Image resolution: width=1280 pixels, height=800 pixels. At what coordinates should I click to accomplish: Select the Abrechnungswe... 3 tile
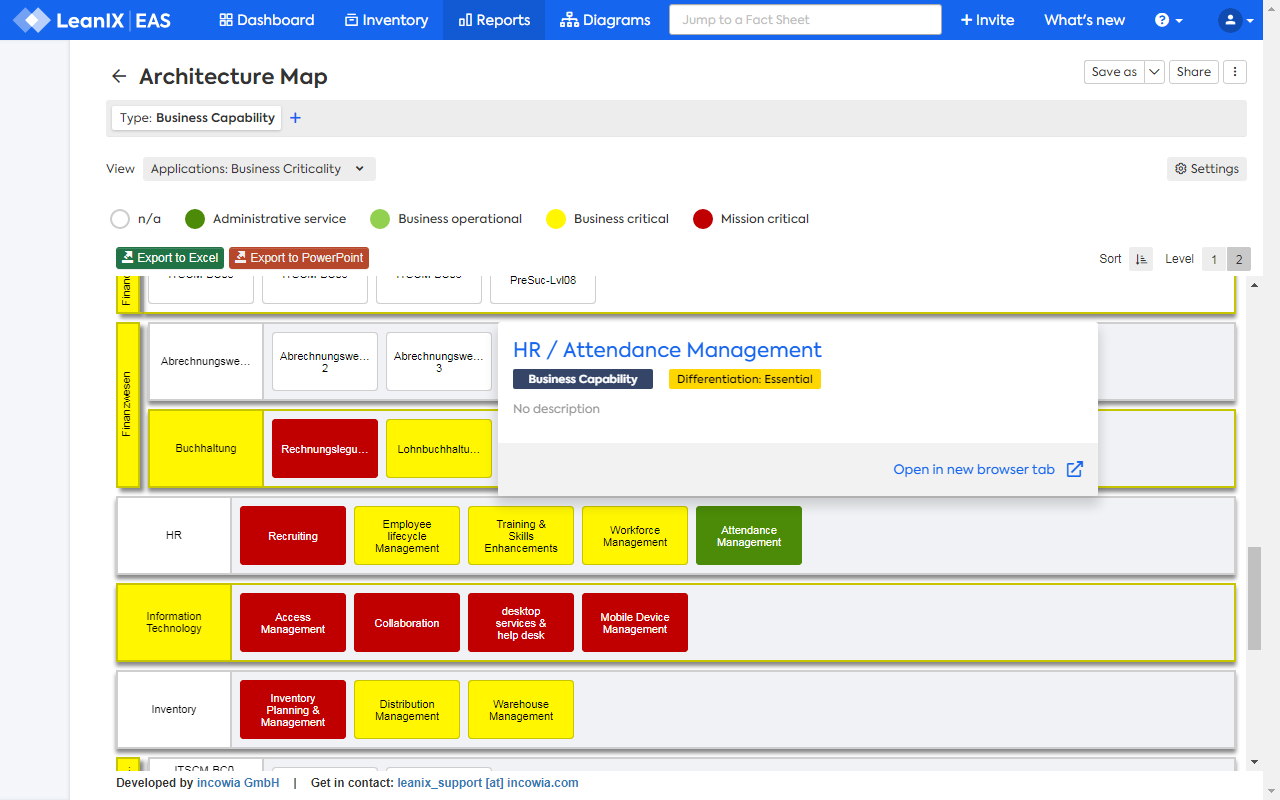439,362
